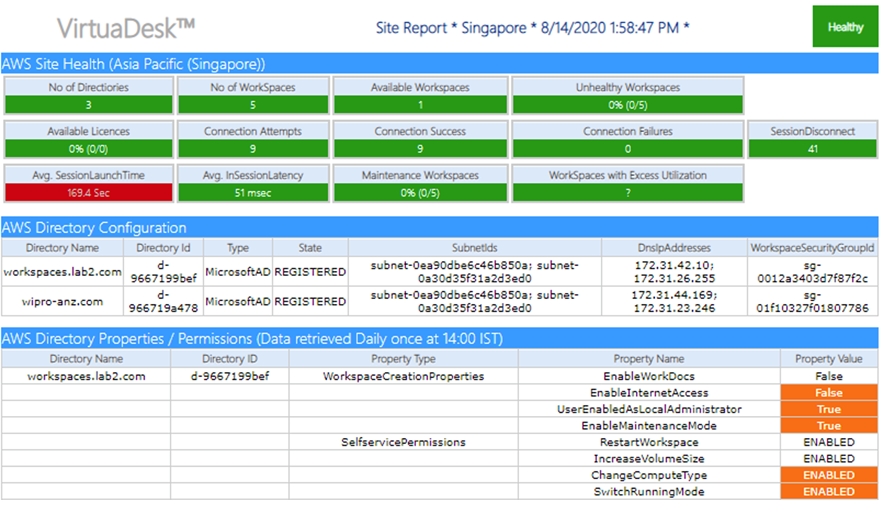Click the Property Type column header
Viewport: 881px width, 505px height.
pos(403,358)
